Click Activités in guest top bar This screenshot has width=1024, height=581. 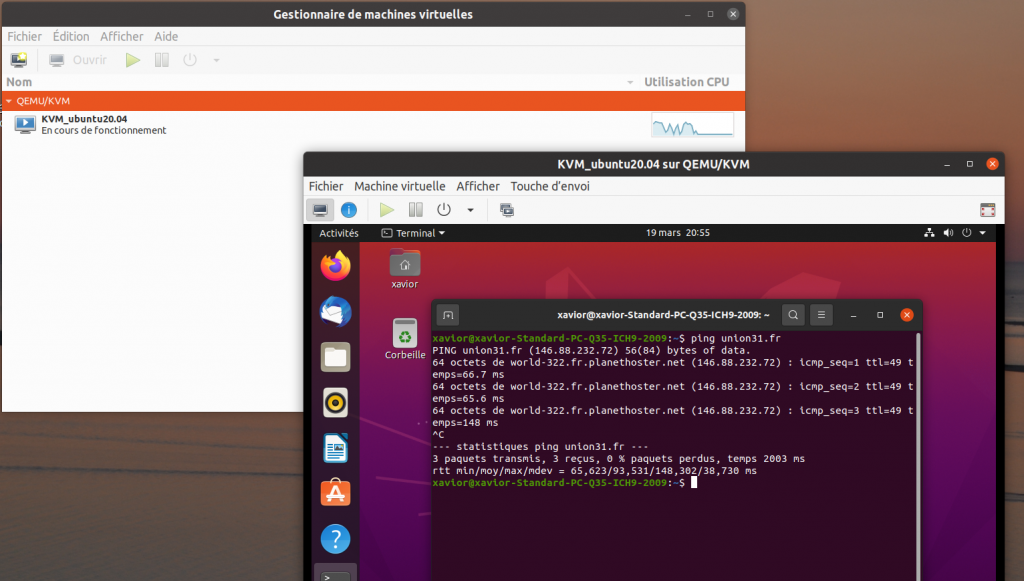[x=338, y=233]
